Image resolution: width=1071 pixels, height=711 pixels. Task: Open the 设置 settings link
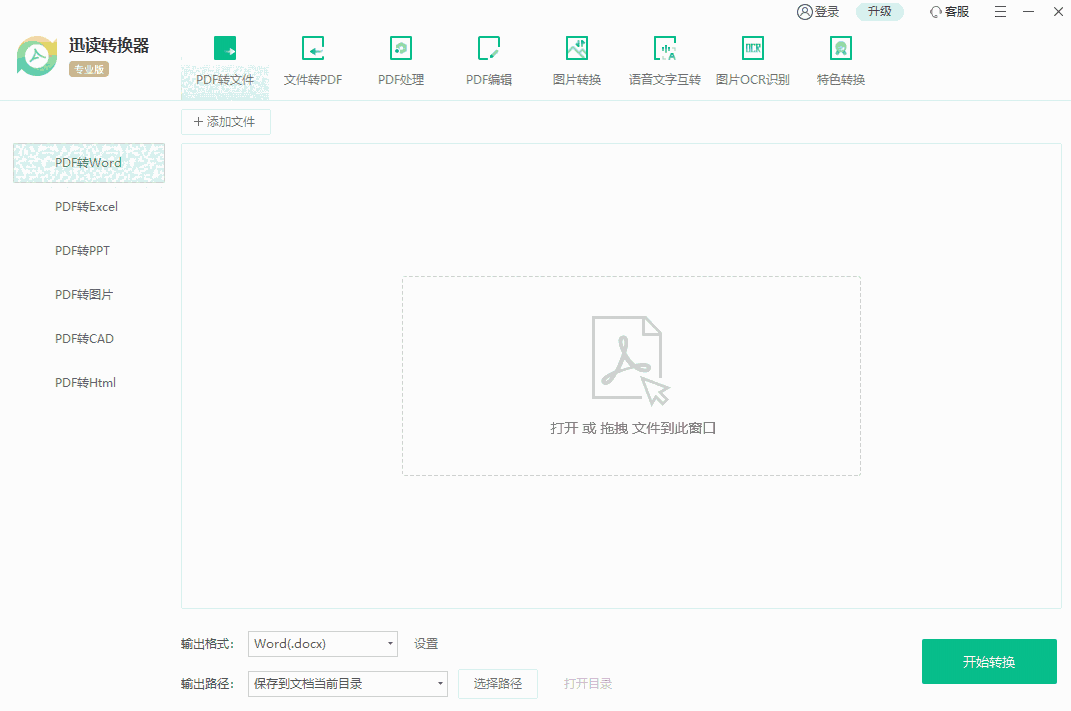tap(425, 644)
